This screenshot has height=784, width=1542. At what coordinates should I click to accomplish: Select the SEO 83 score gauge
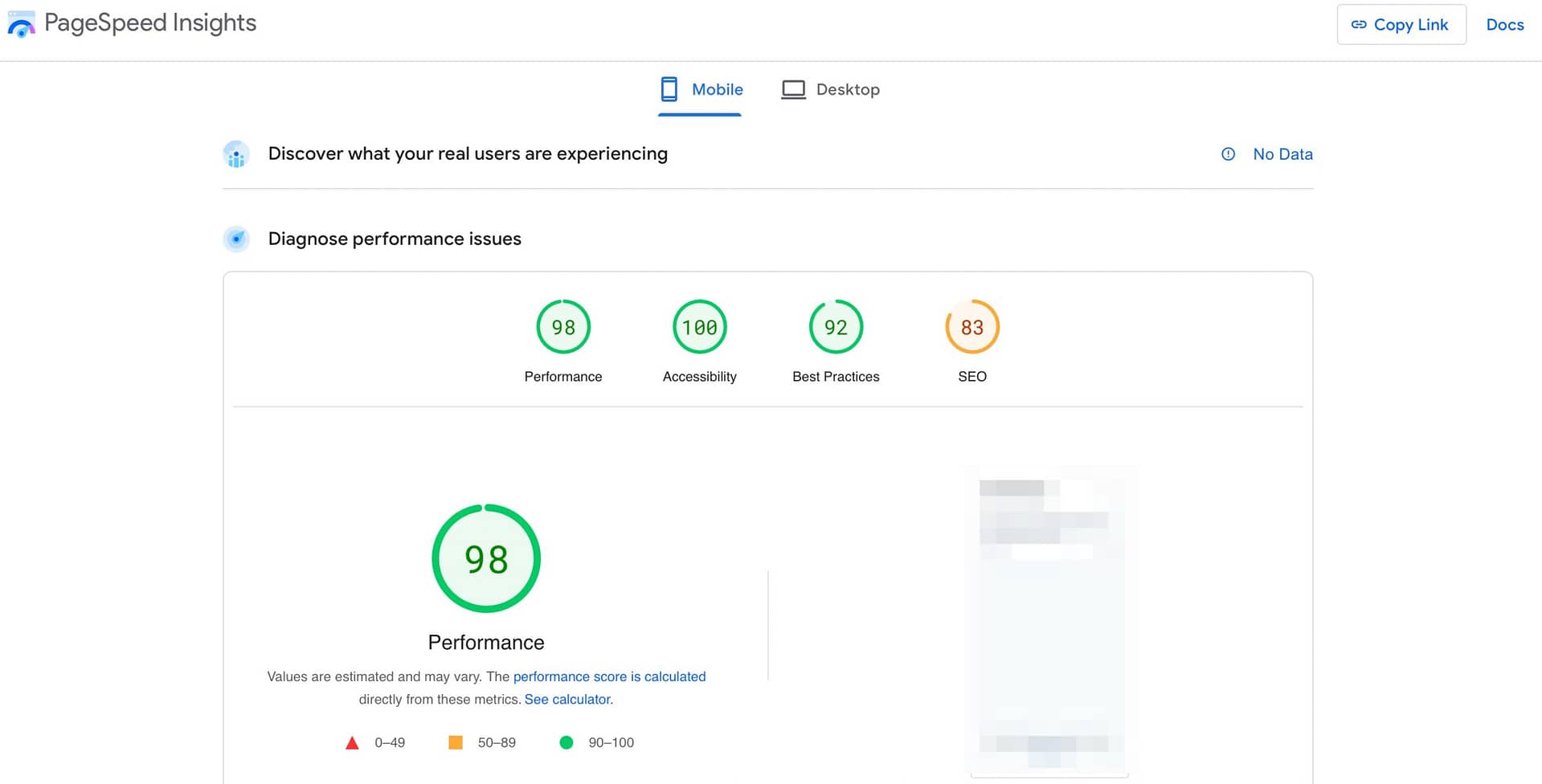[x=972, y=327]
